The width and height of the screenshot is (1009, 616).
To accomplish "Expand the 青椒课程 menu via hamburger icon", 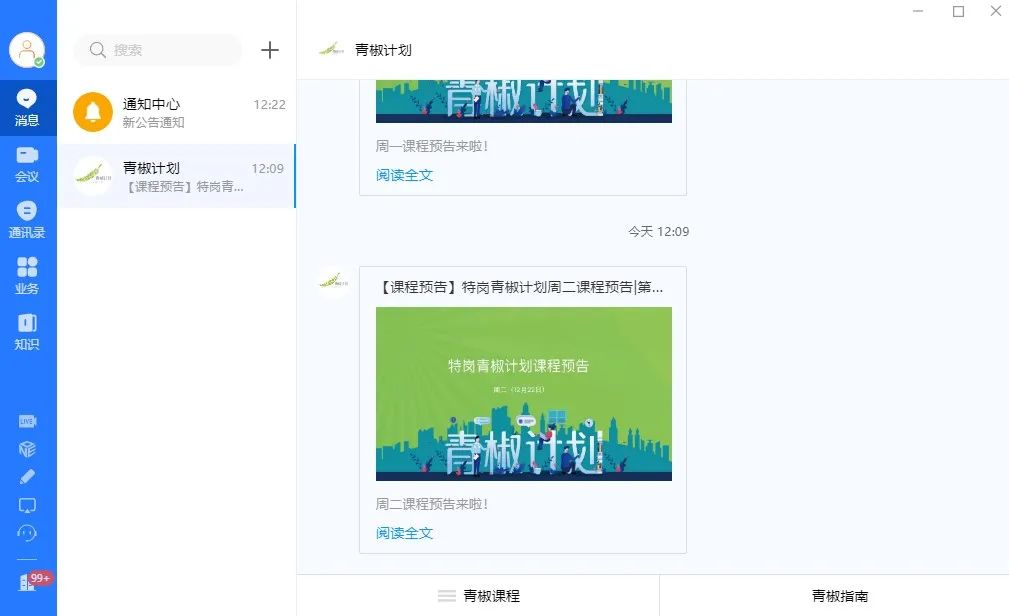I will (446, 595).
